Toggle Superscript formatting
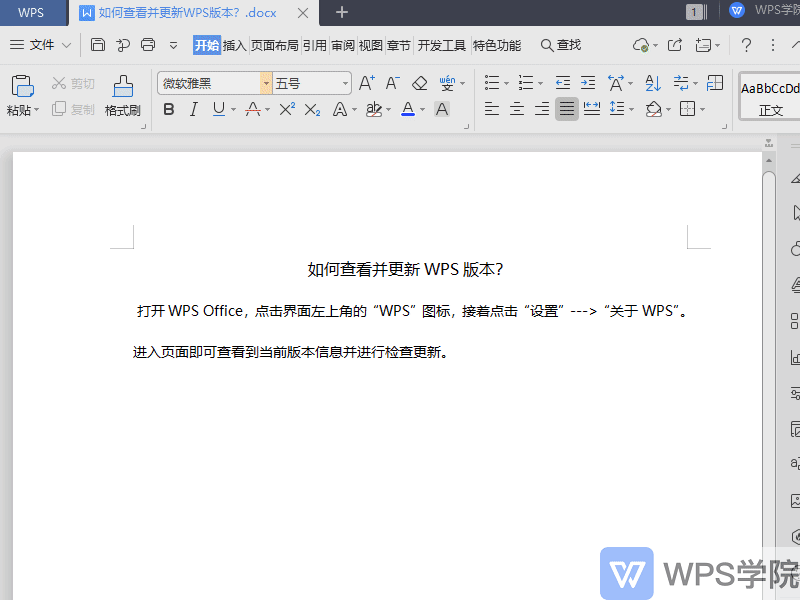Image resolution: width=800 pixels, height=600 pixels. point(287,109)
